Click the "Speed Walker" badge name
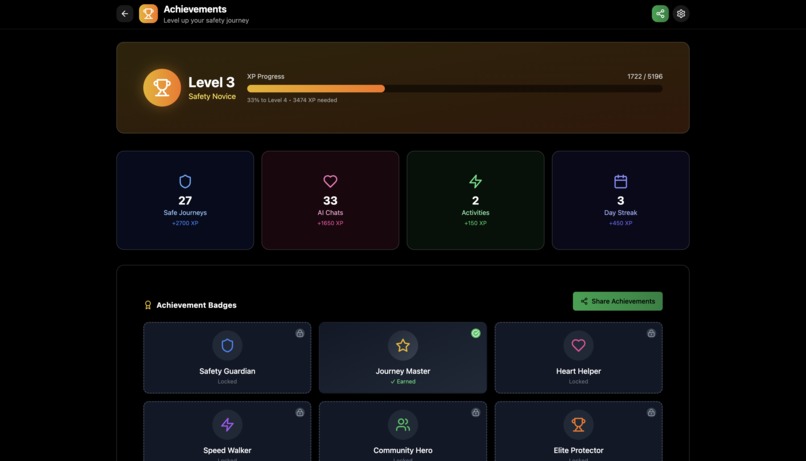This screenshot has width=806, height=461. (x=227, y=450)
